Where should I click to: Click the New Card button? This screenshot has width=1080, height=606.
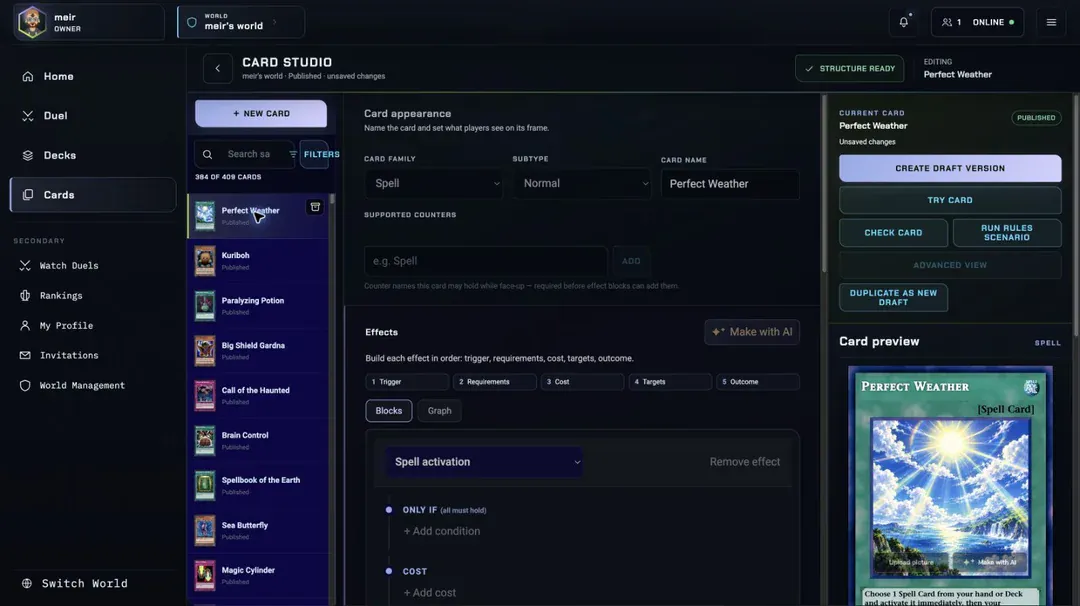(261, 114)
